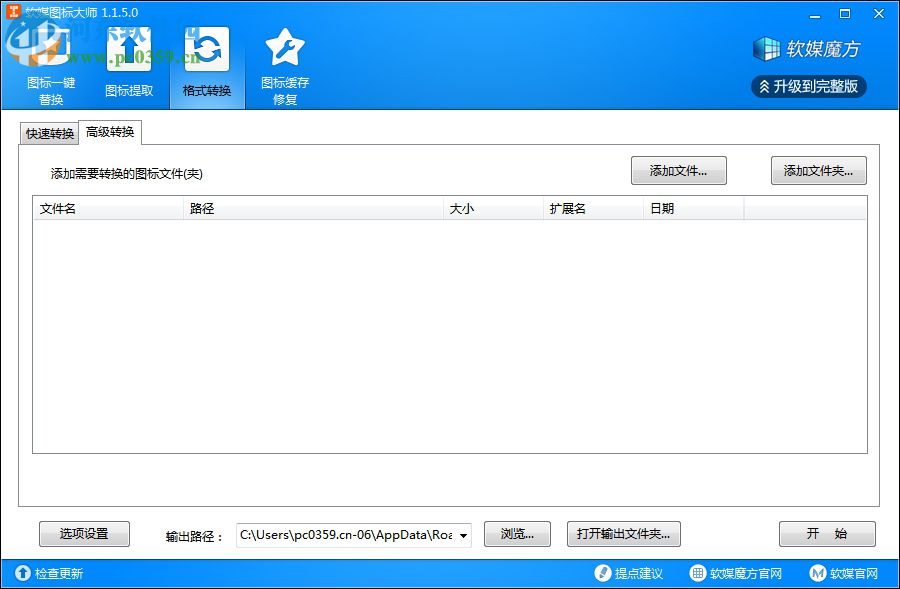900x589 pixels.
Task: Click the 添加文件夹 button
Action: click(818, 170)
